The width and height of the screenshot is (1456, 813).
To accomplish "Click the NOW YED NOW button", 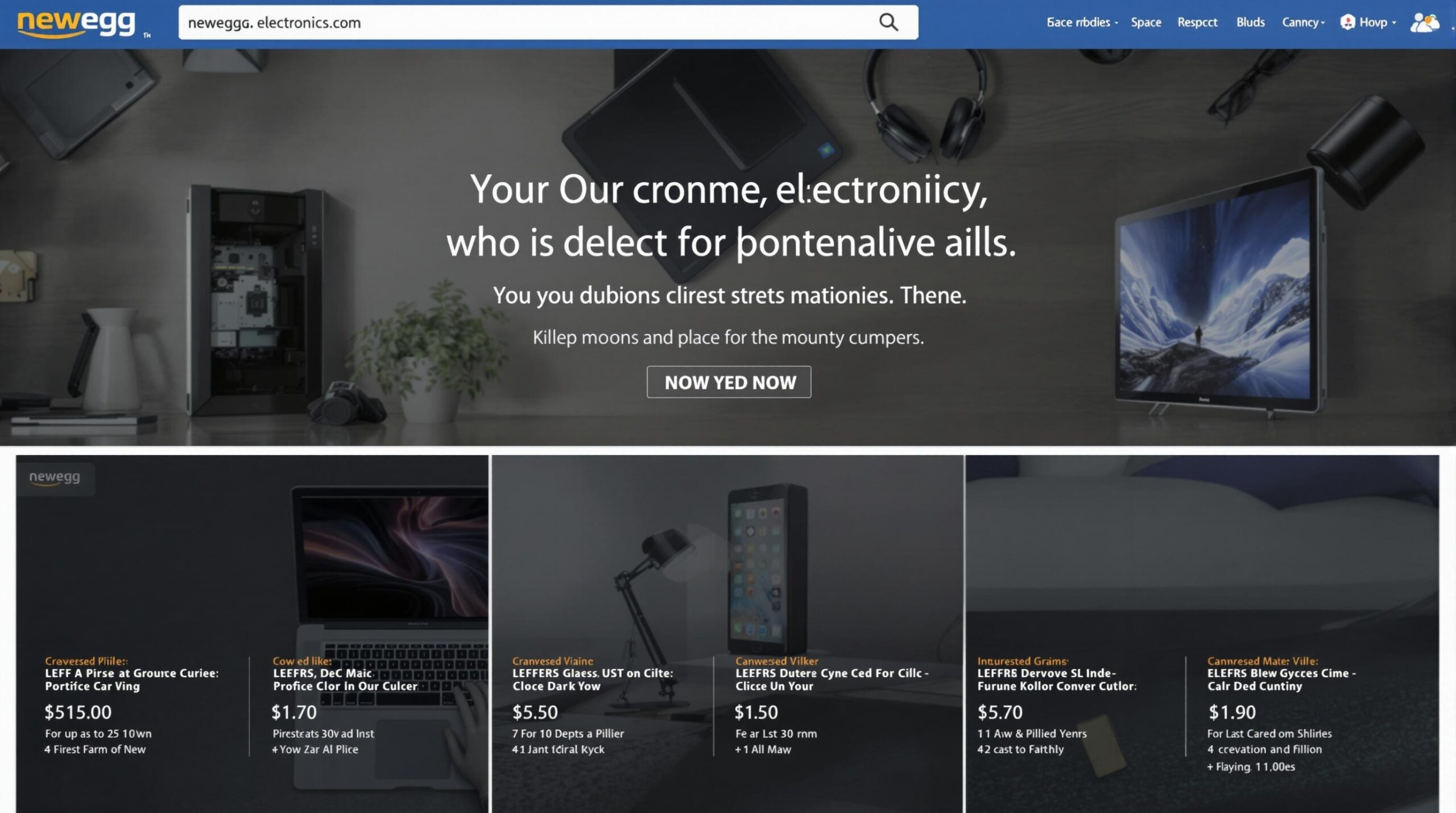I will [729, 382].
